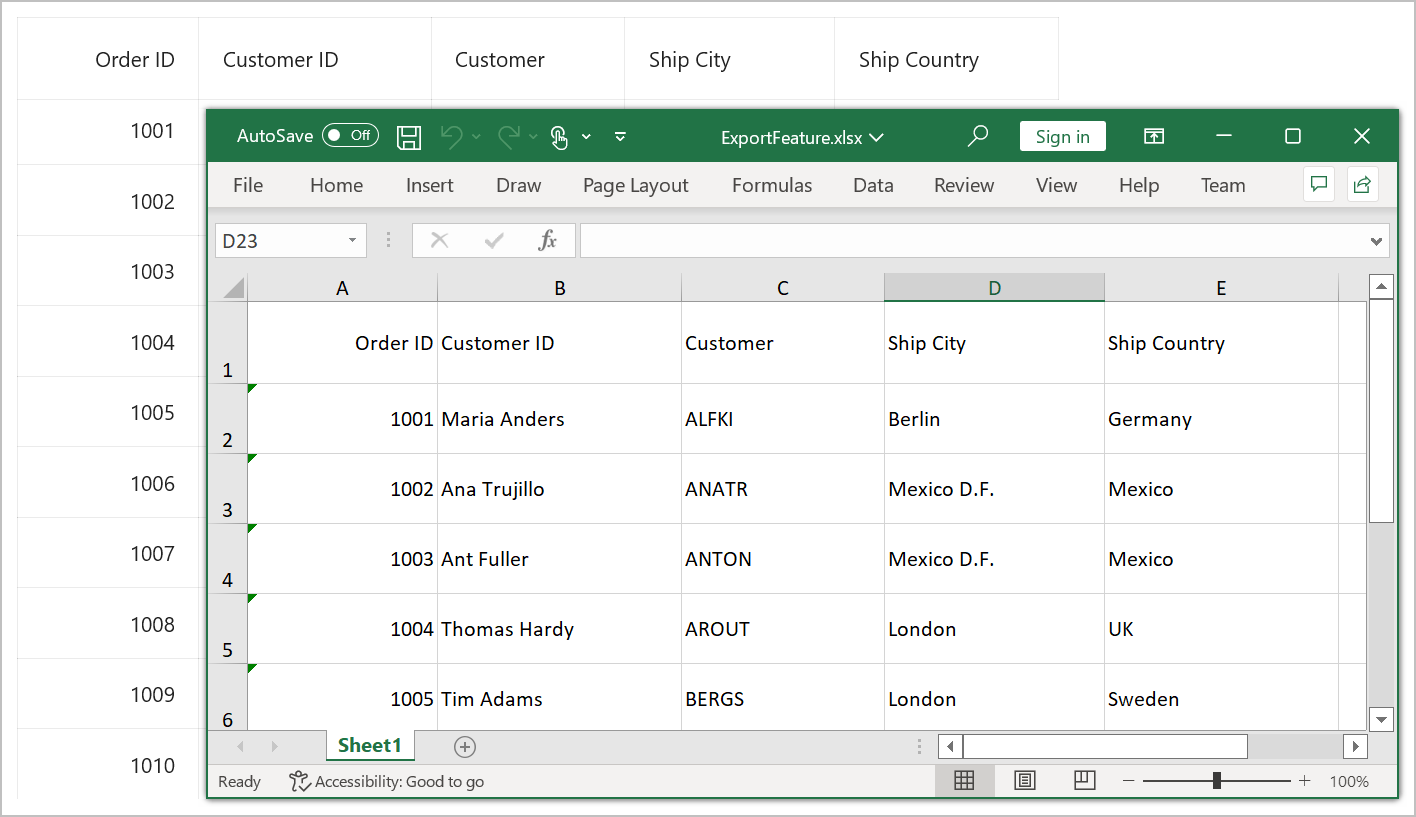1416x817 pixels.
Task: Click horizontal scrollbar left arrow
Action: coord(950,746)
